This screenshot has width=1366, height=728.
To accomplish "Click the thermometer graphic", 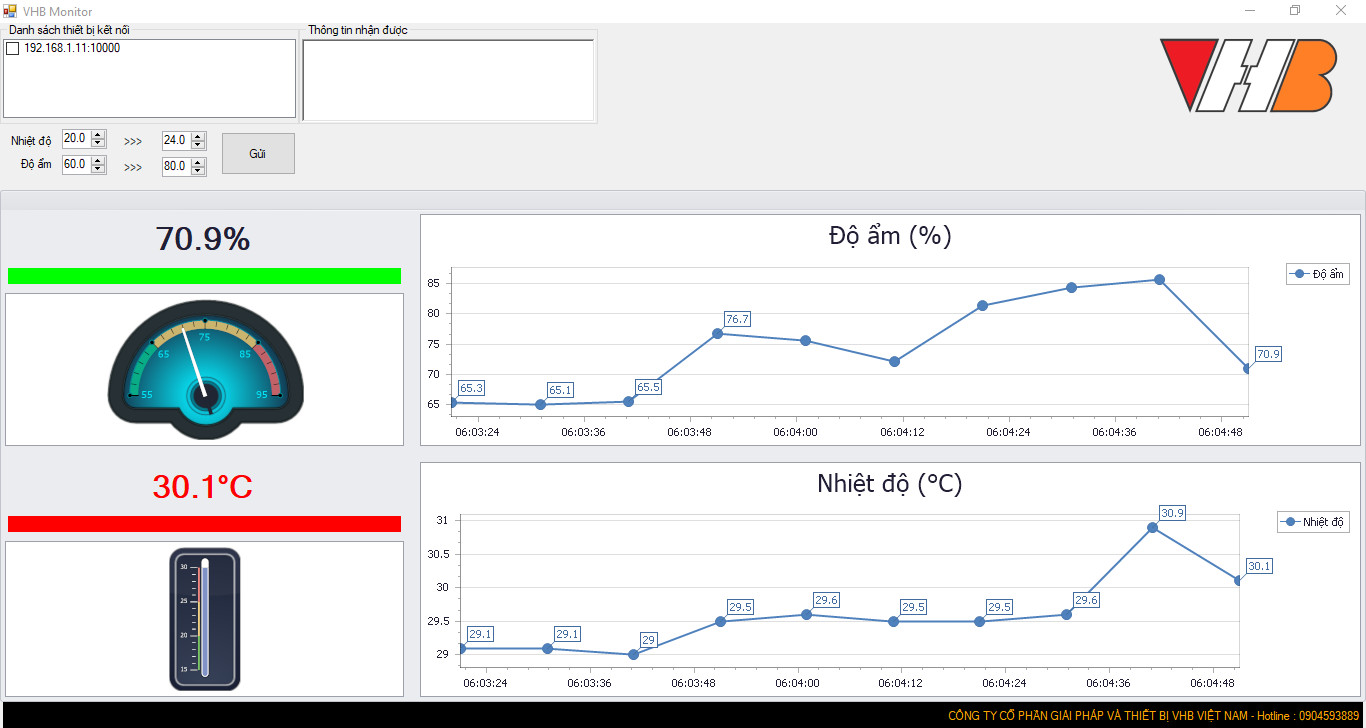I will pos(205,619).
